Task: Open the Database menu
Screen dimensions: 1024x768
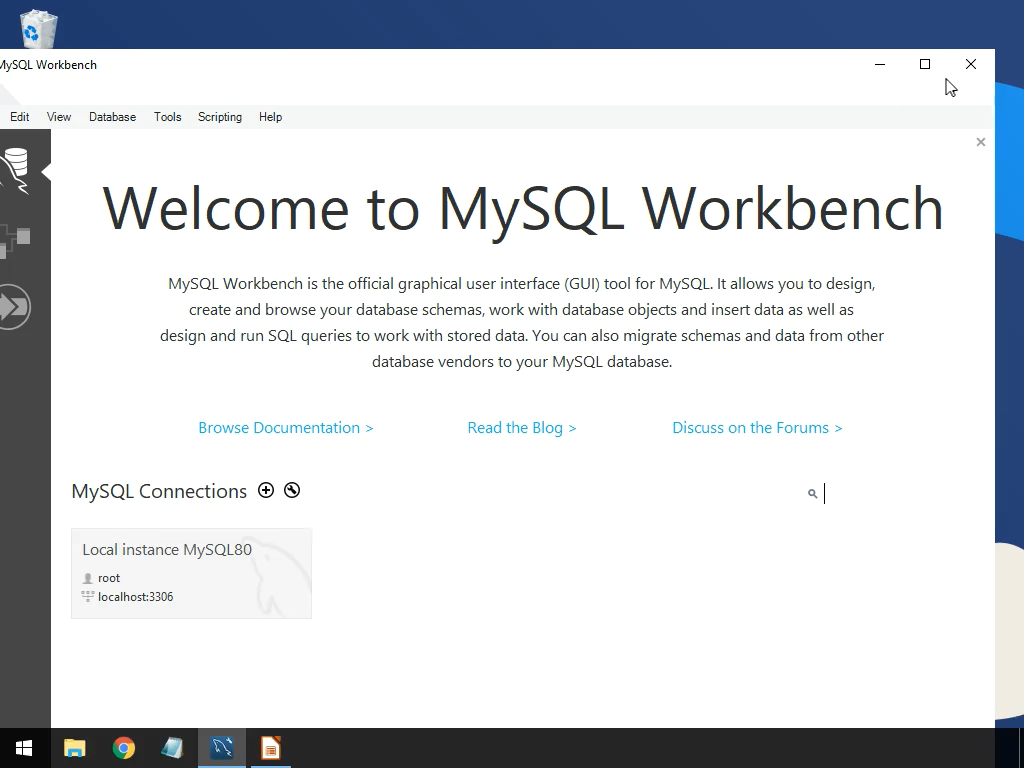Action: point(112,117)
